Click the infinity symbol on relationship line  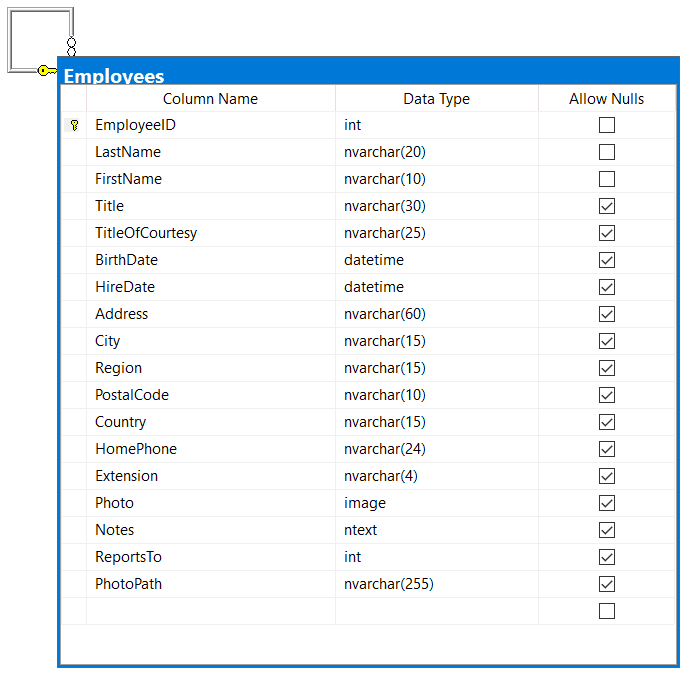71,45
